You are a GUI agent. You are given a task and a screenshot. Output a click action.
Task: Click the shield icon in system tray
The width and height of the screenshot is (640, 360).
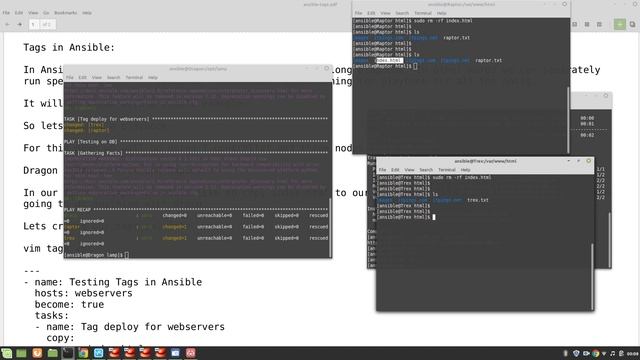tap(576, 353)
